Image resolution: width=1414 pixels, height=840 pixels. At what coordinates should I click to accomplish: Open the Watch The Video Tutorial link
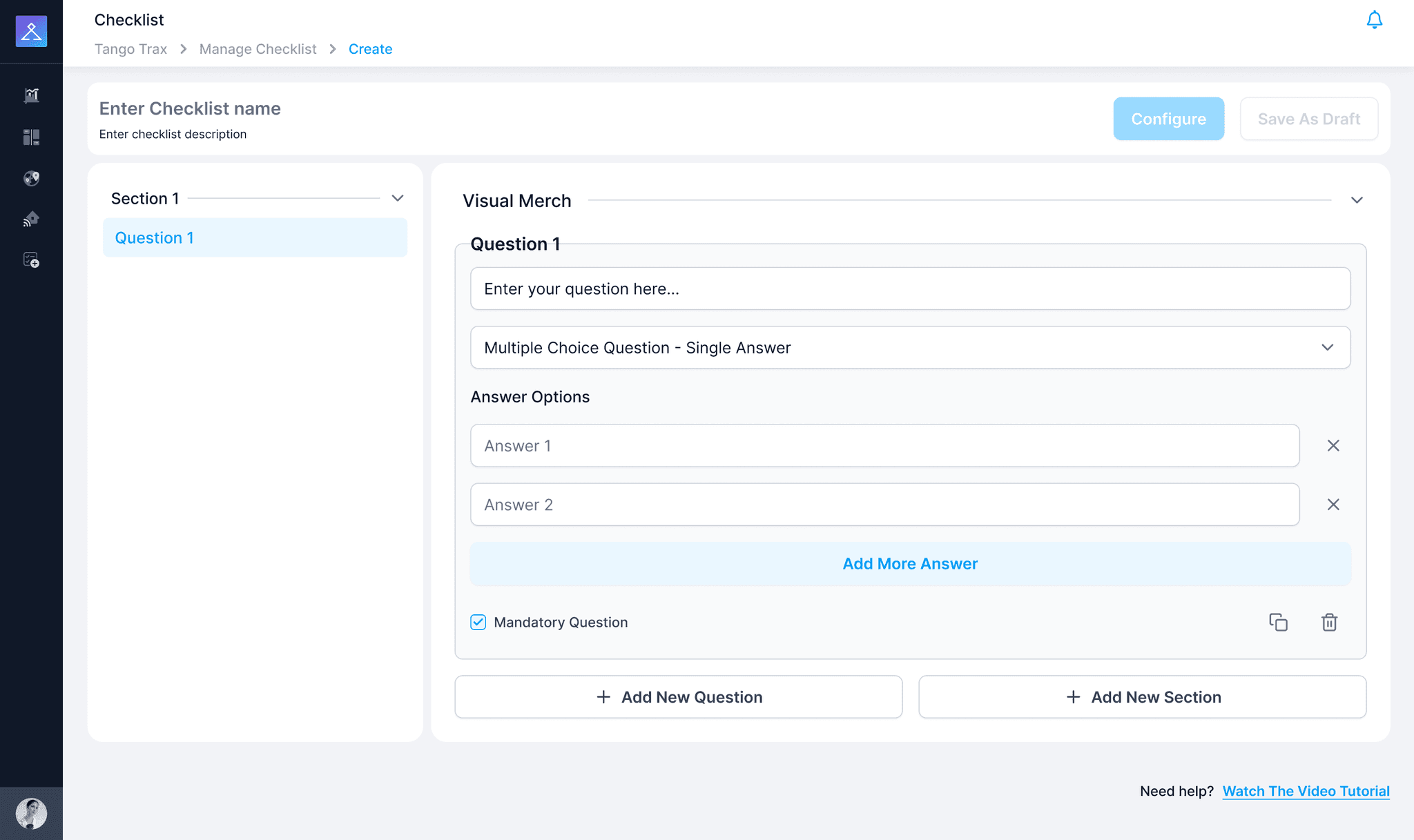[x=1306, y=791]
